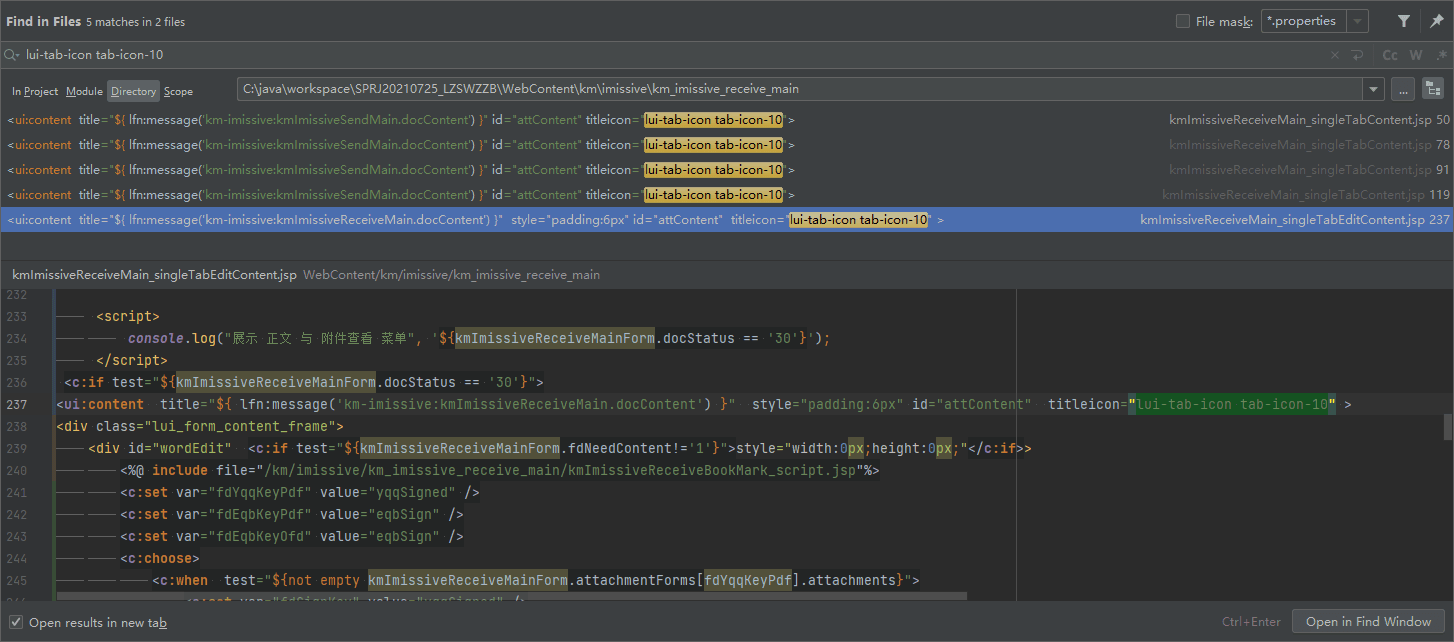Clear the search text with the X icon

tap(1335, 55)
